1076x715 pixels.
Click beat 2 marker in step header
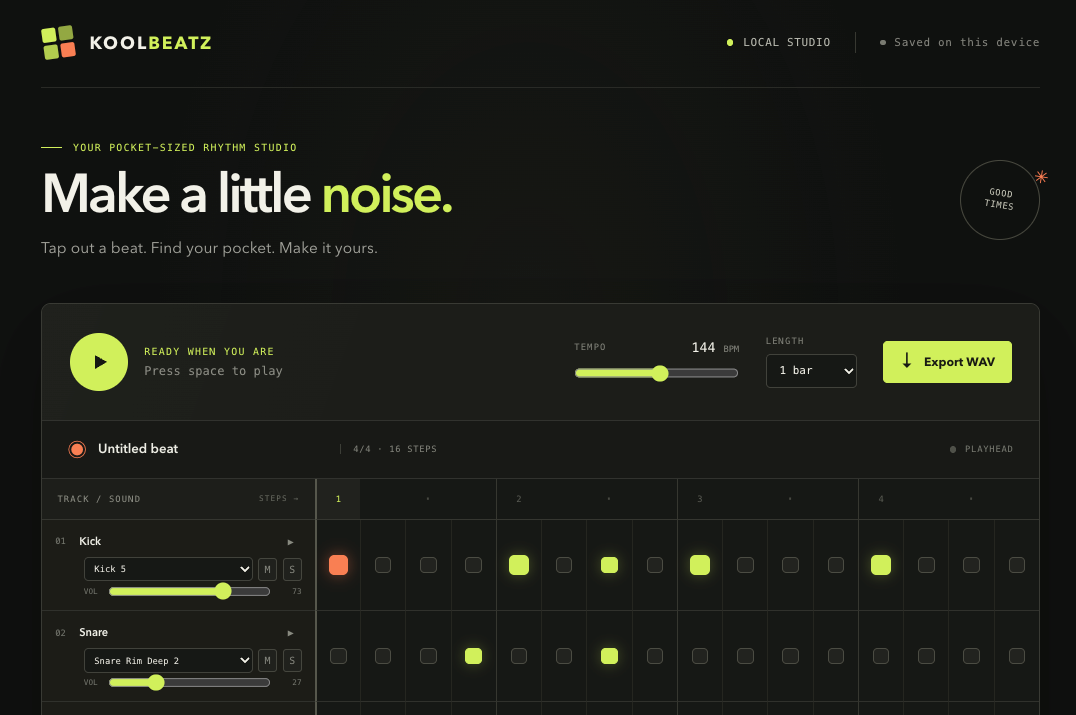pos(519,500)
